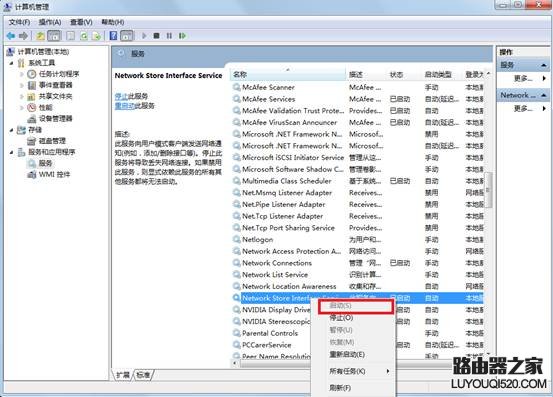Select the Parental Controls service row
Screen dimensions: 553x397
click(270, 333)
